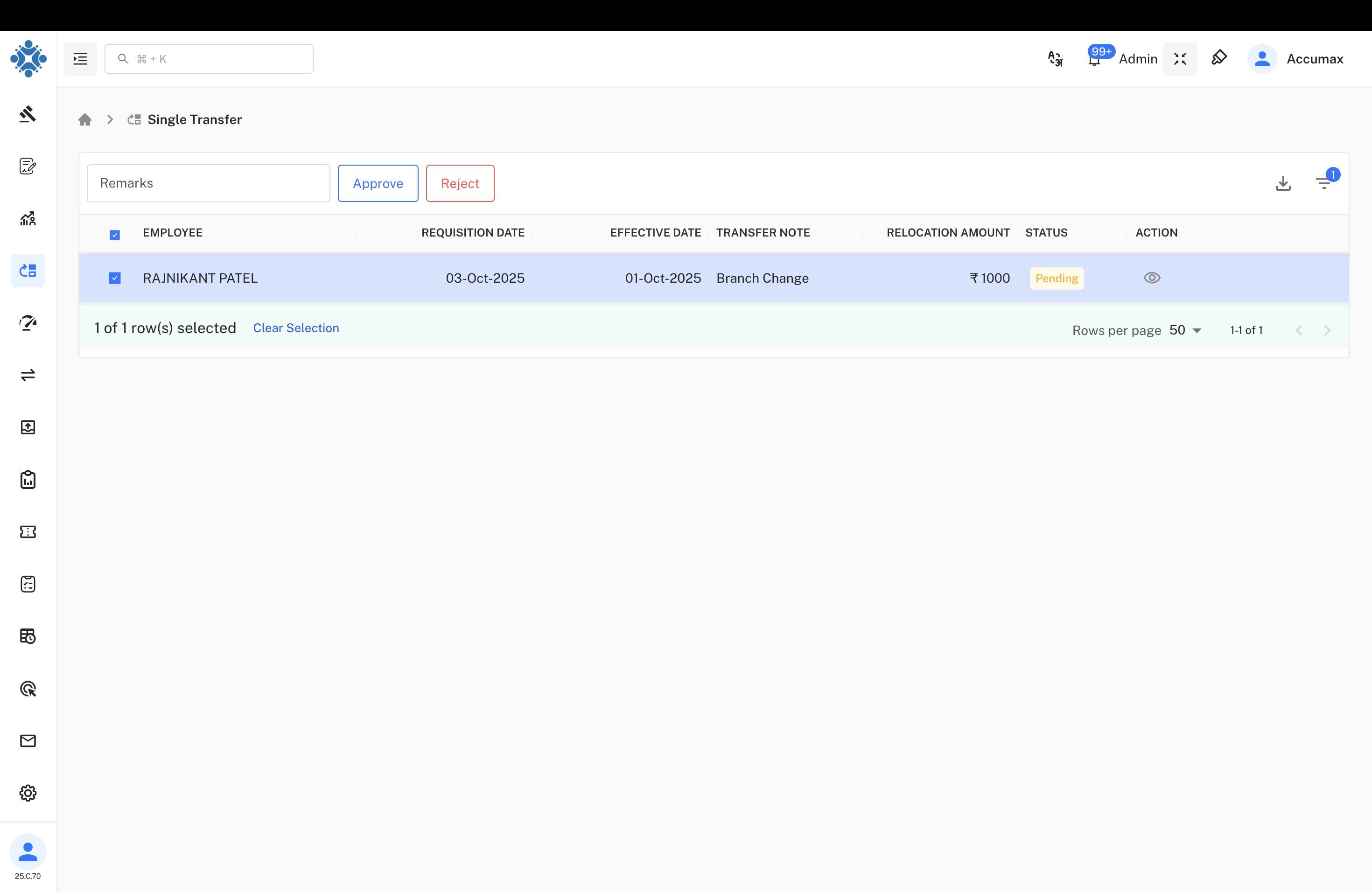This screenshot has height=892, width=1372.
Task: Uncheck the RAJNIKANT PATEL row checkbox
Action: [115, 278]
